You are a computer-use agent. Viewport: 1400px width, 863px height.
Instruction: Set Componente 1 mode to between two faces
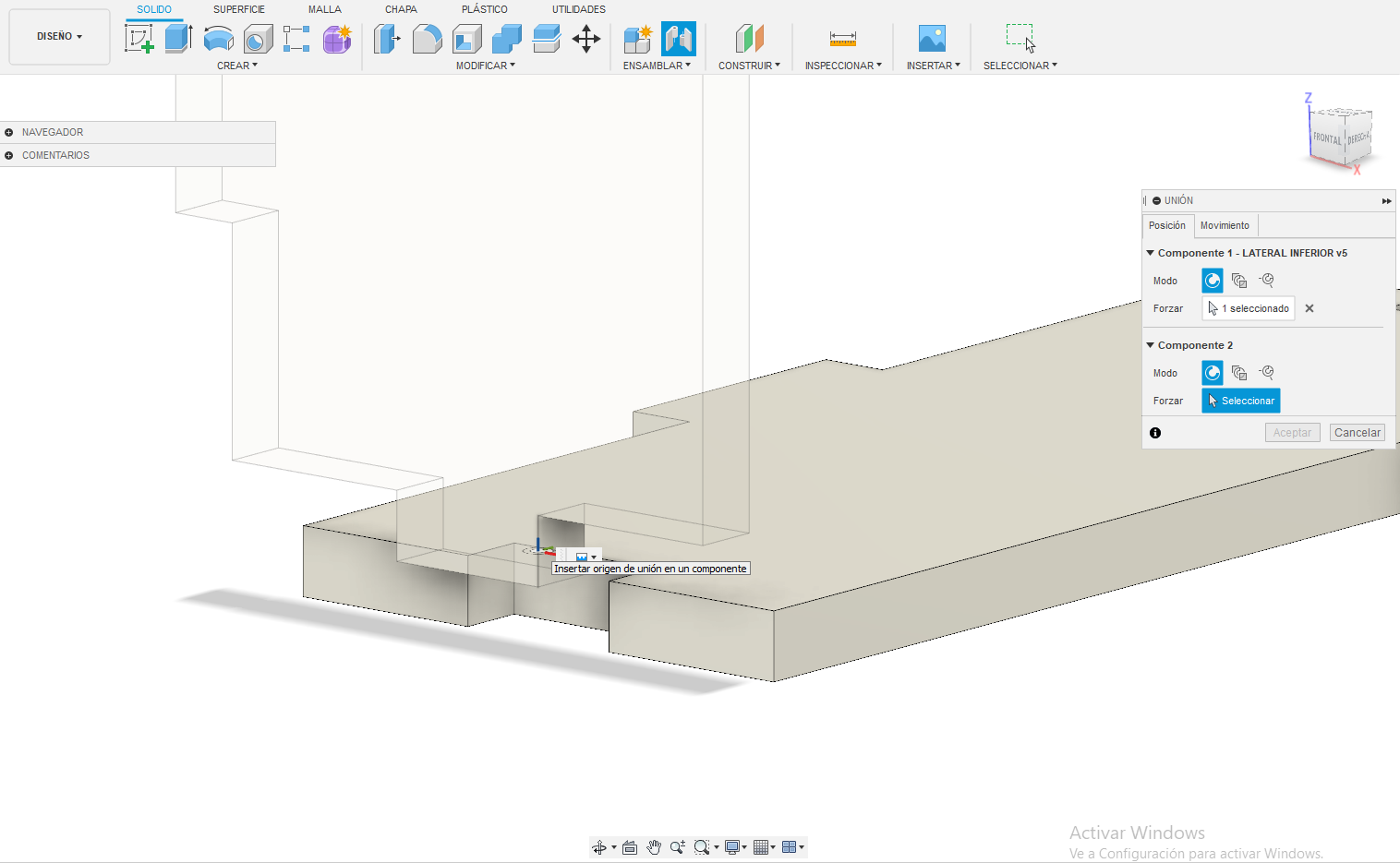[1239, 281]
